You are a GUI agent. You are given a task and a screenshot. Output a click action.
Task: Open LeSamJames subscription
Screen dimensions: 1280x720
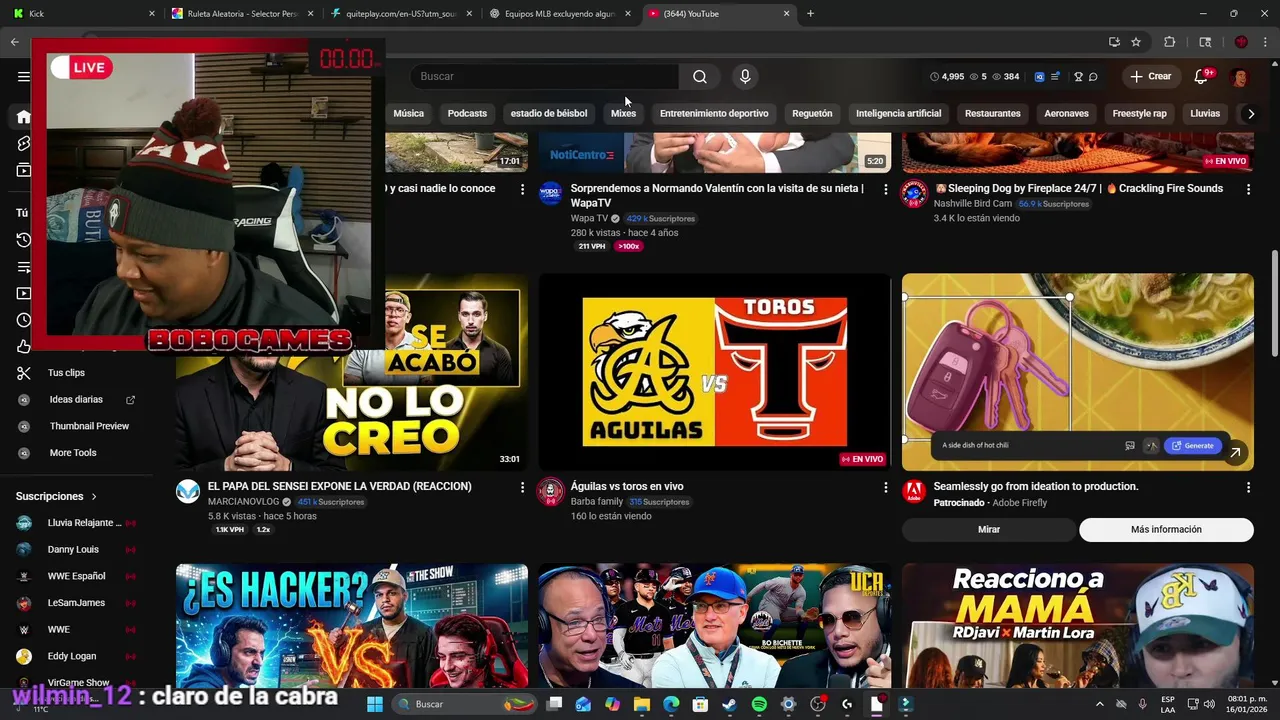pos(76,603)
